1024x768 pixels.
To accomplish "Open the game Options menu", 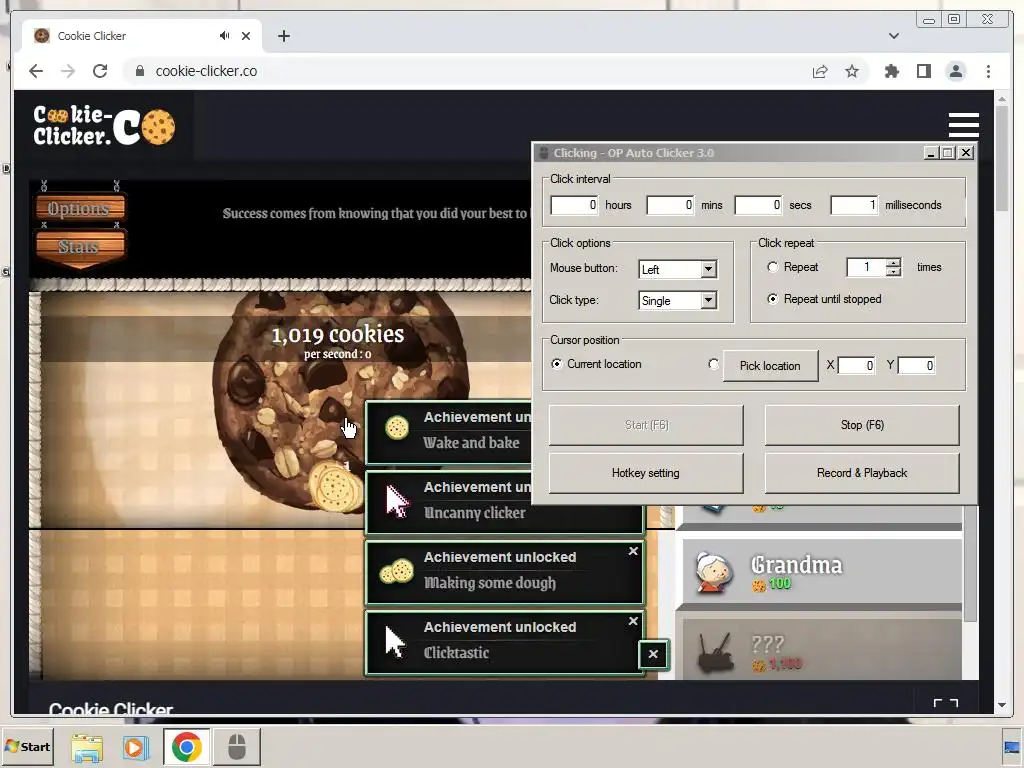I will tap(78, 208).
